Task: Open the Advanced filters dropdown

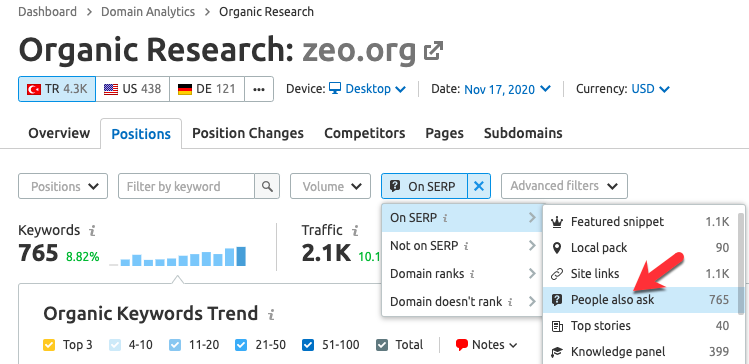Action: (564, 186)
